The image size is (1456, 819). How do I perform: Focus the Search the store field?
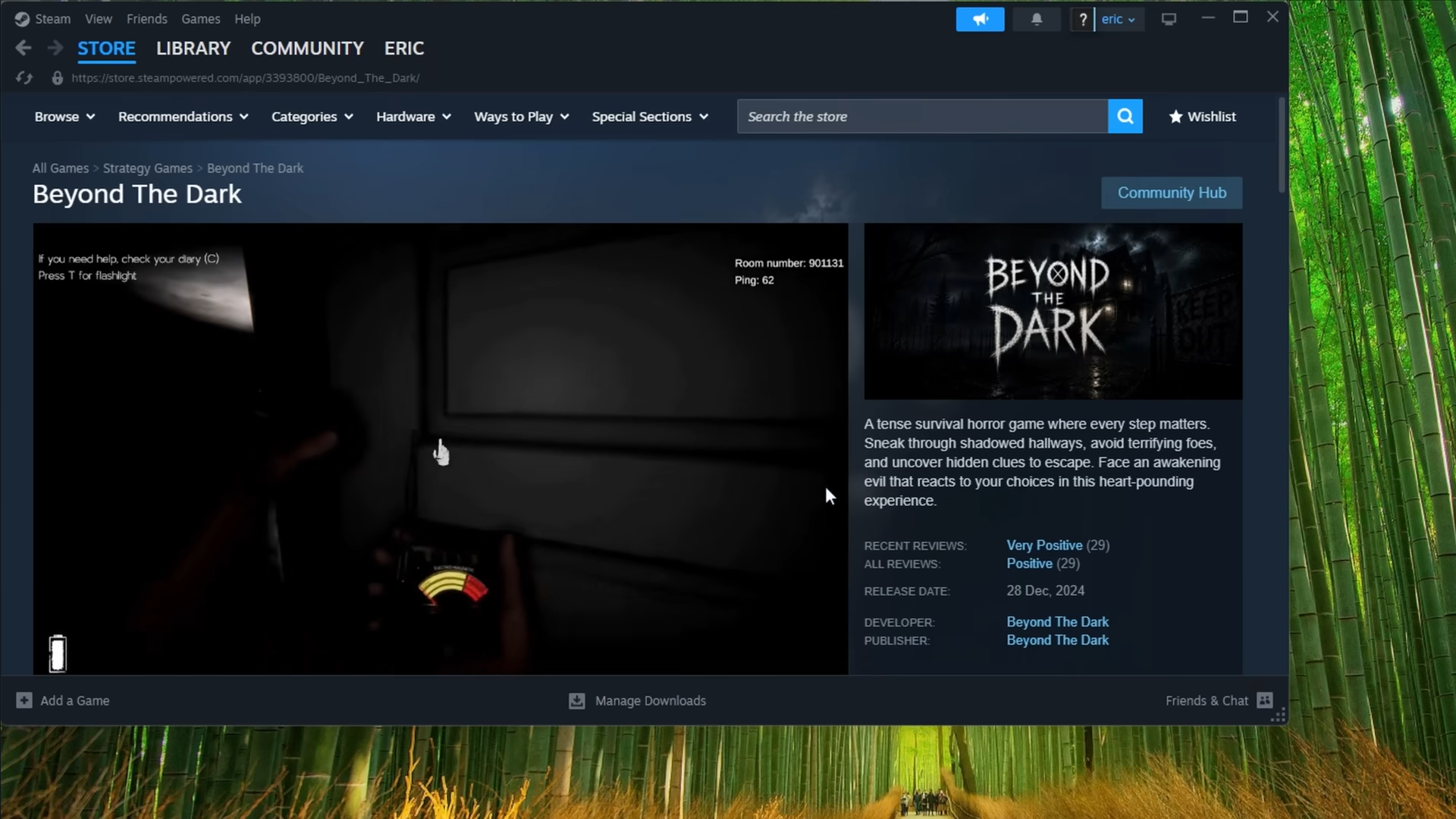tap(922, 116)
